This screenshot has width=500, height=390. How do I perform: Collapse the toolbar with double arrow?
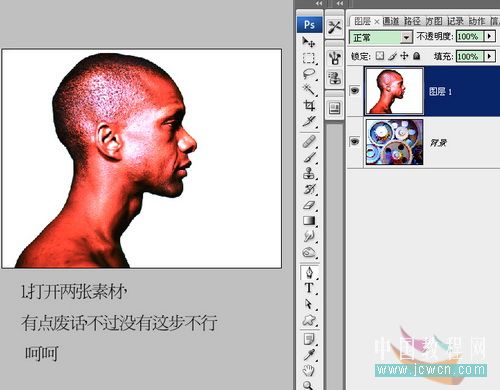(x=319, y=3)
